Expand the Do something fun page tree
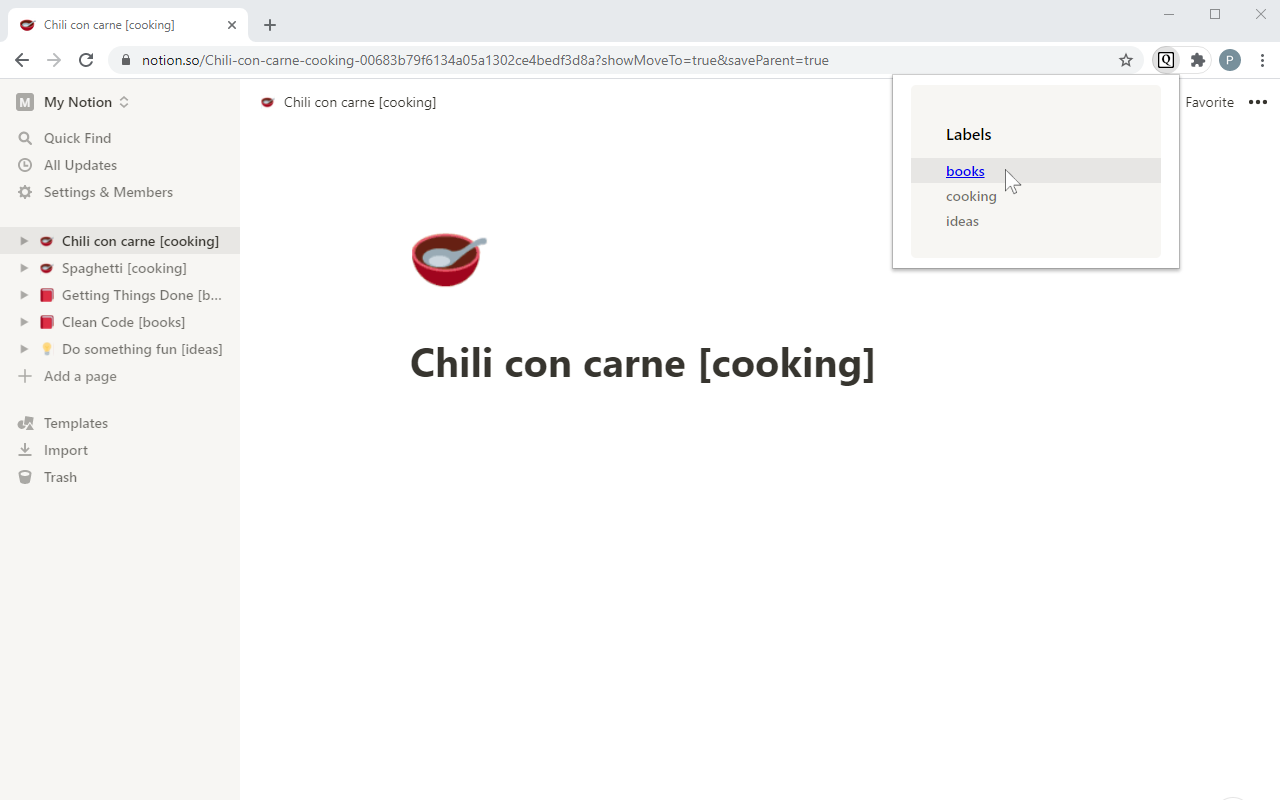Viewport: 1280px width, 800px height. click(x=24, y=349)
